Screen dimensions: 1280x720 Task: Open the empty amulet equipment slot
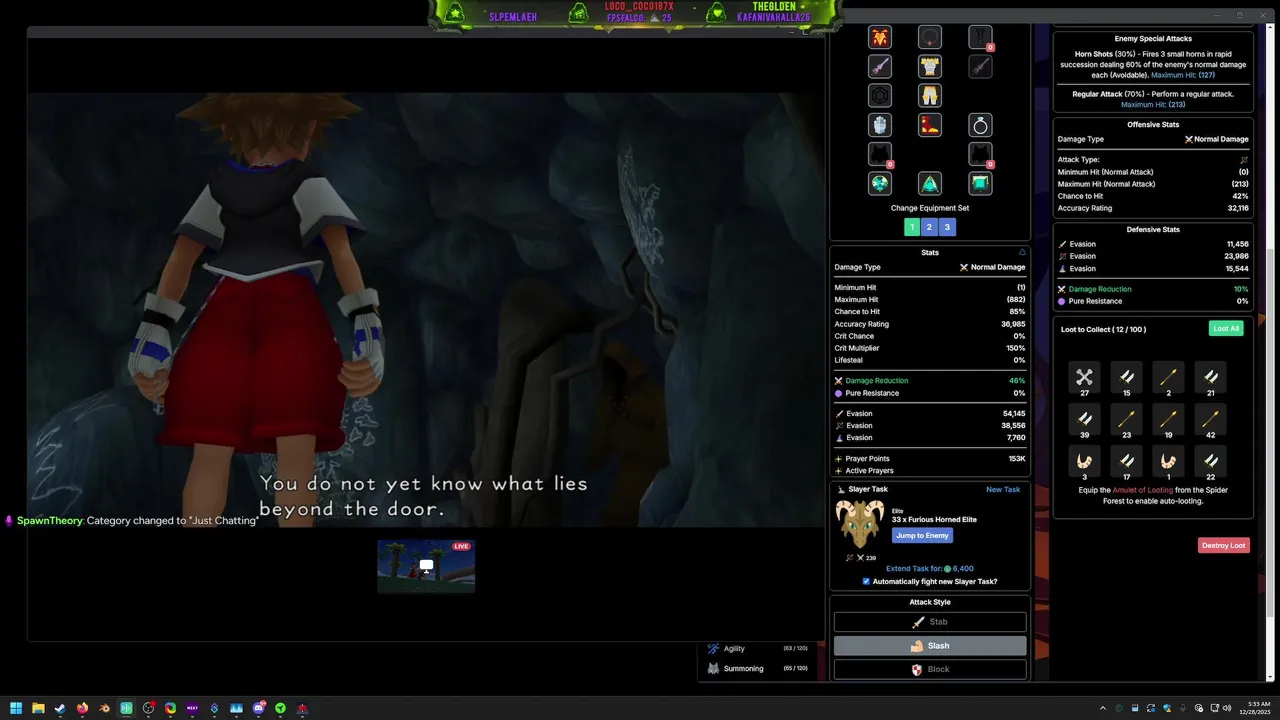tap(930, 38)
